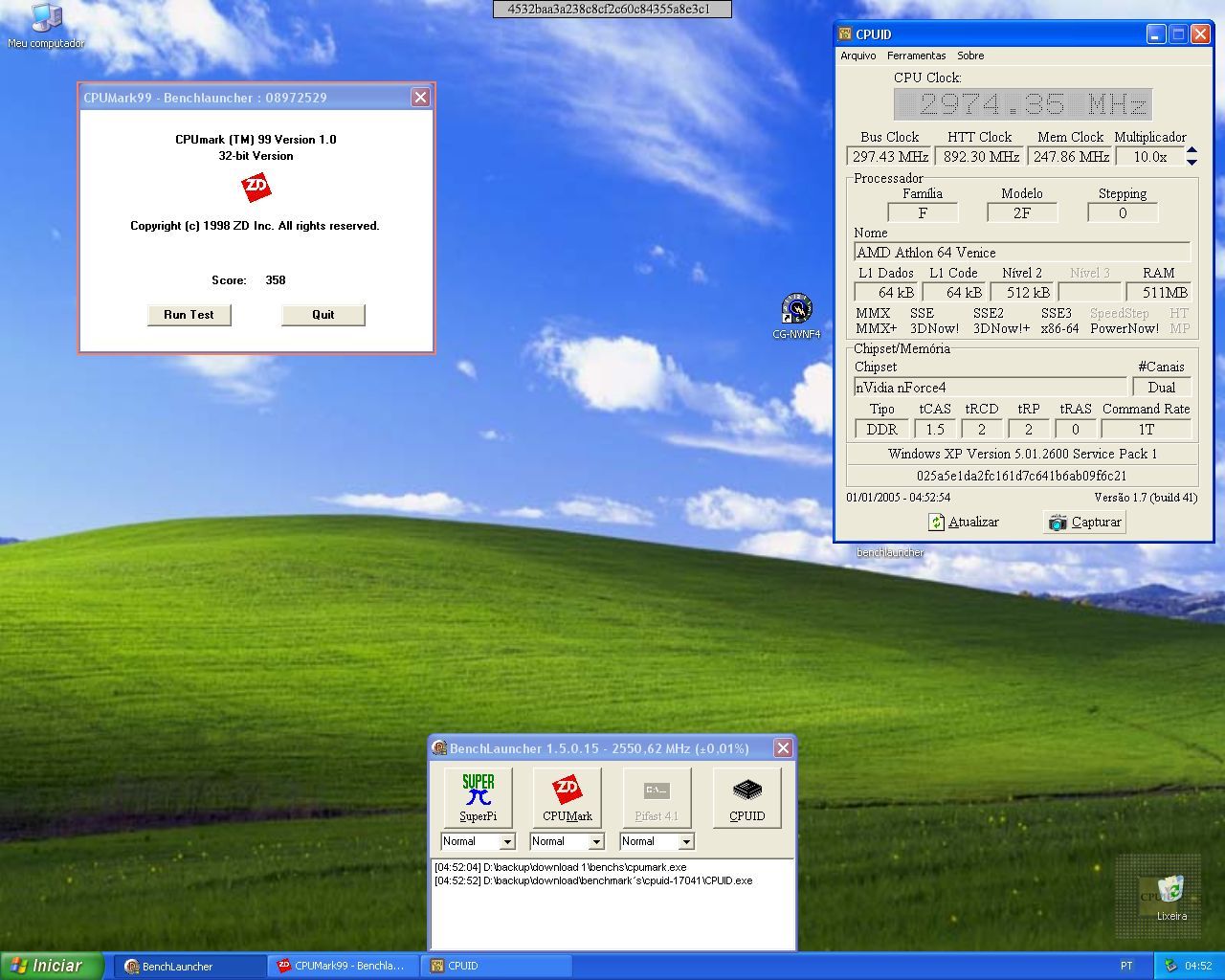The image size is (1225, 980).
Task: Select log line with CPUID.exe
Action: pyautogui.click(x=593, y=880)
